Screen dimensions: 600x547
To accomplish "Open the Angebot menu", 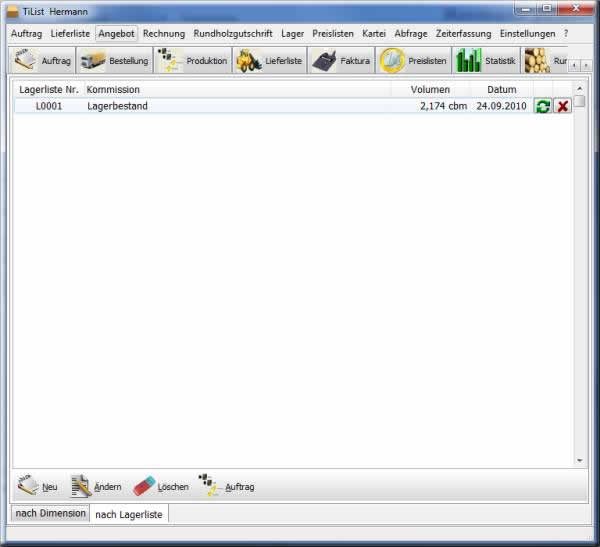I will [x=116, y=34].
